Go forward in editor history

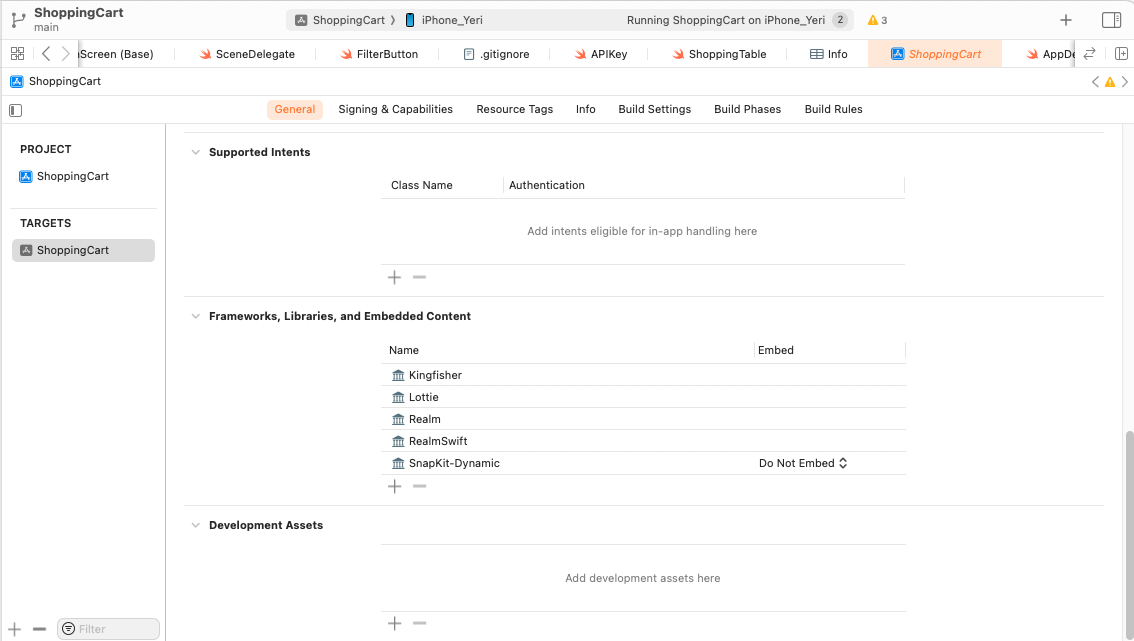click(x=65, y=54)
